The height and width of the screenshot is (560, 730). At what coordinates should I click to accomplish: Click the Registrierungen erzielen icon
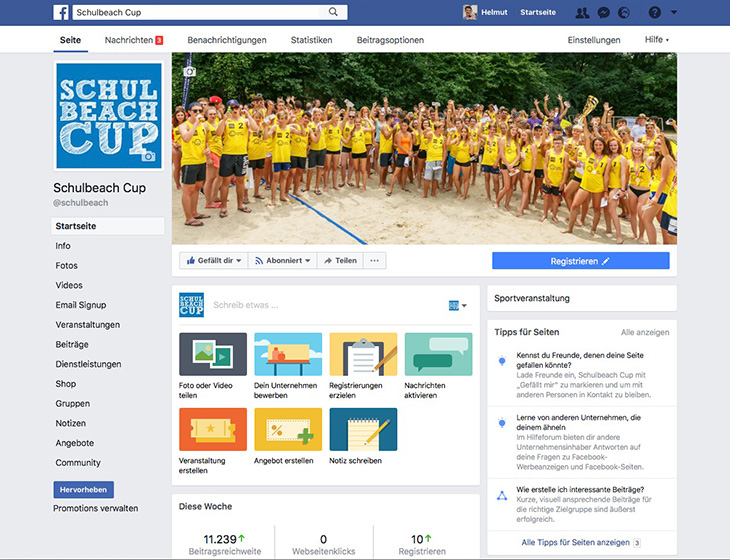click(363, 354)
